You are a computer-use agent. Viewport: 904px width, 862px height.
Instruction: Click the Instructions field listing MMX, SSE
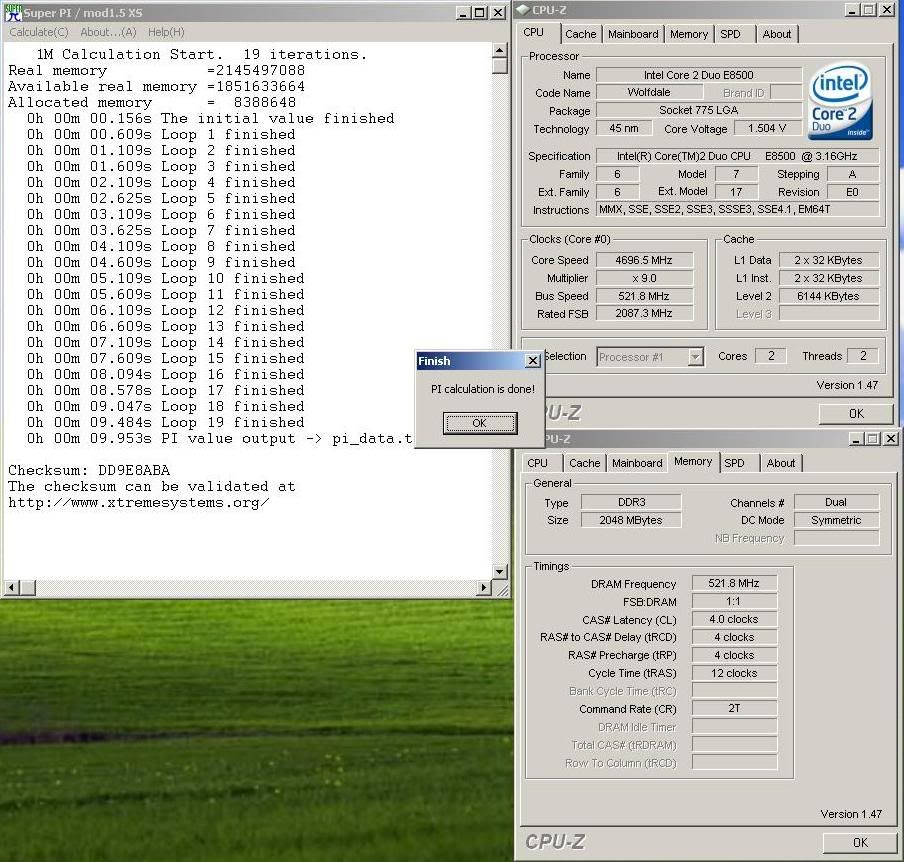click(737, 210)
